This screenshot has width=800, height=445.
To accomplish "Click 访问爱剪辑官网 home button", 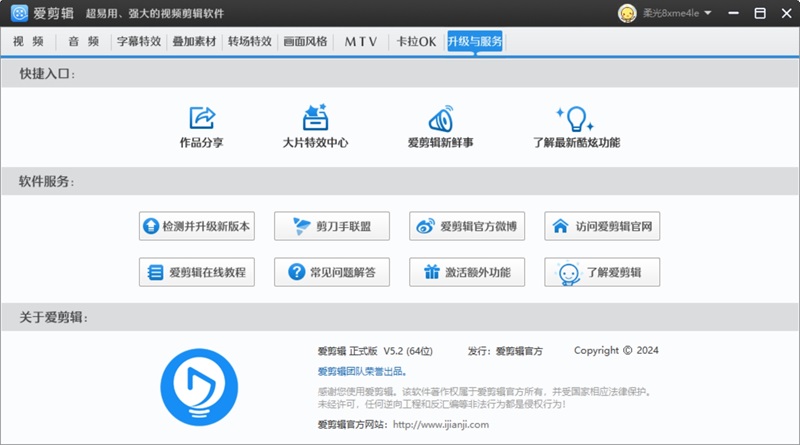I will 602,226.
